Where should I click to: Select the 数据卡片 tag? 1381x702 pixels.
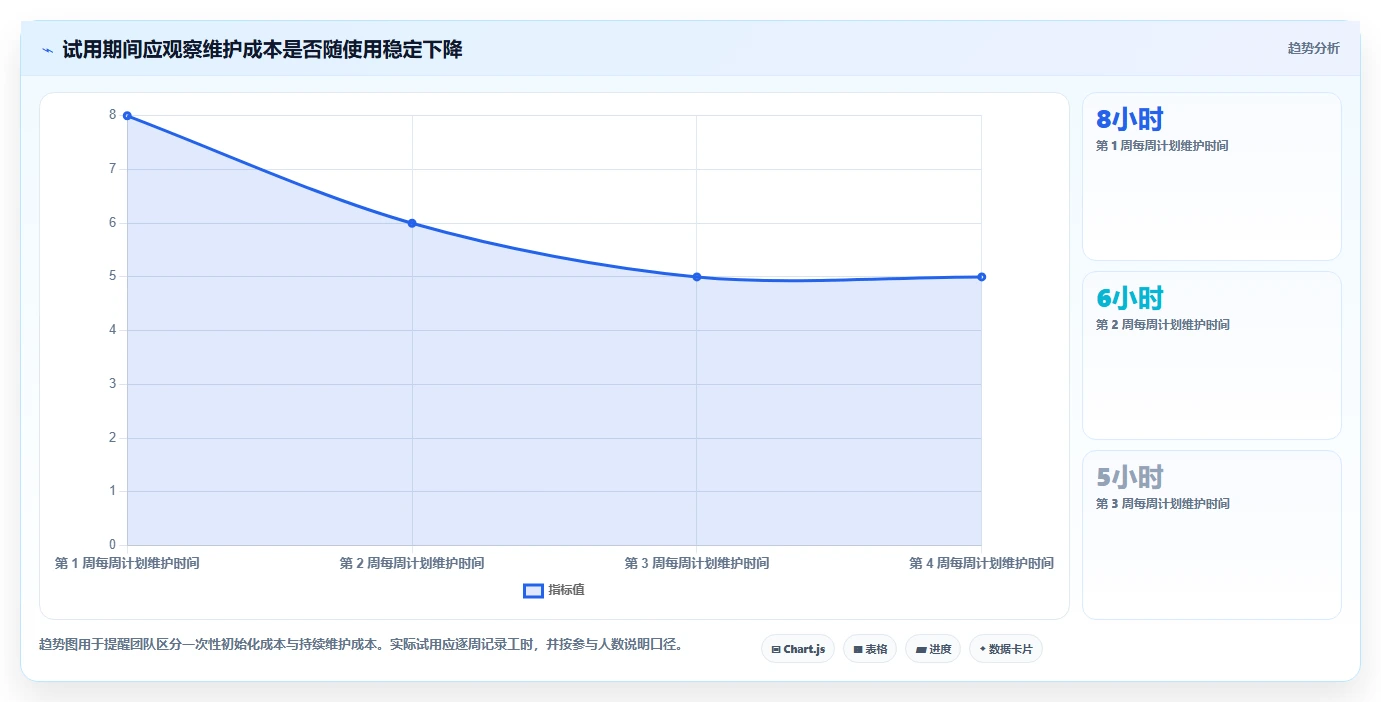pyautogui.click(x=1006, y=649)
